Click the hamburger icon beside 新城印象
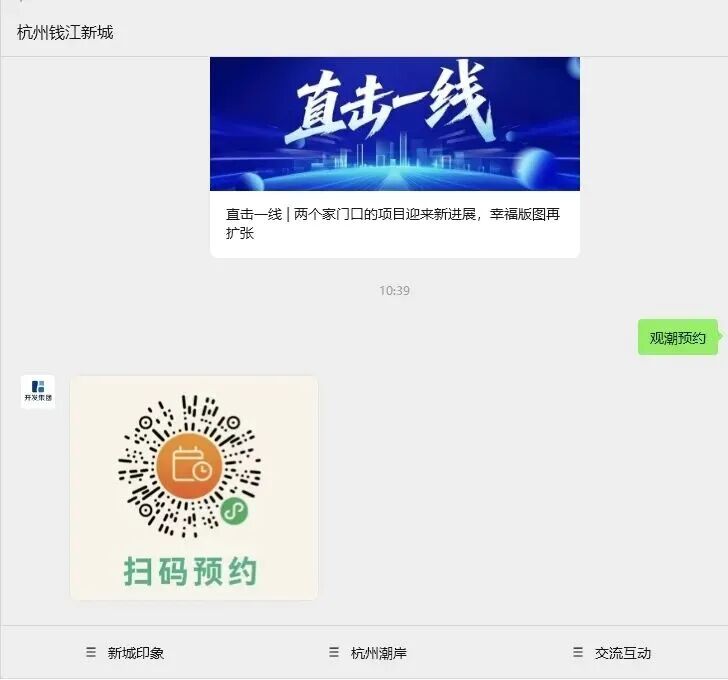The height and width of the screenshot is (680, 728). 91,652
